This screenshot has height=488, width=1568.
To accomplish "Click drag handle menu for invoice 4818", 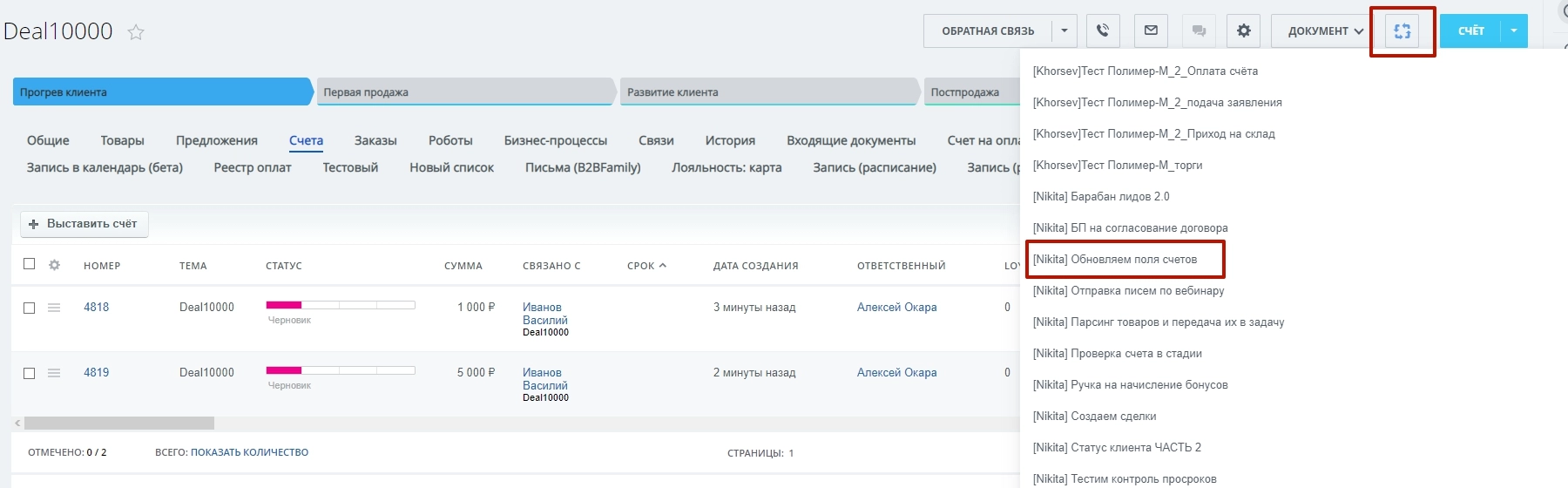I will tap(54, 308).
